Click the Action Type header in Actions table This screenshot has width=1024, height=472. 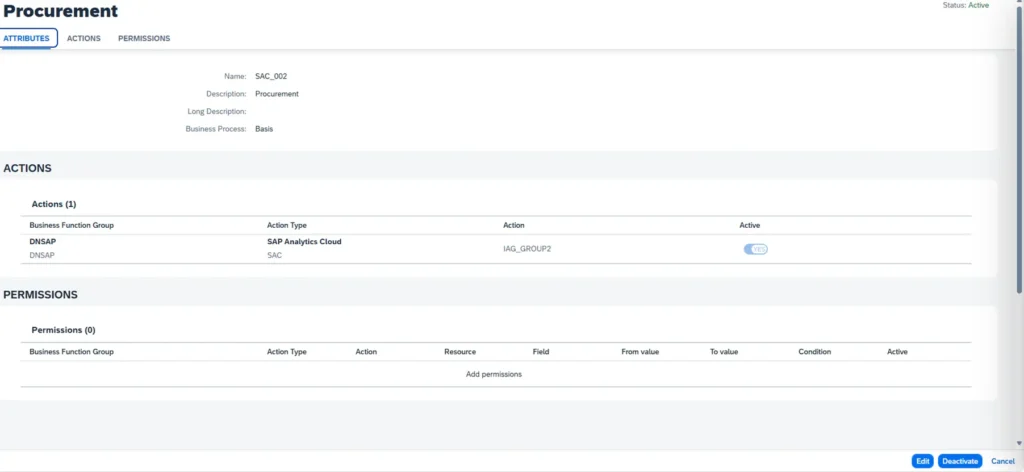click(287, 225)
